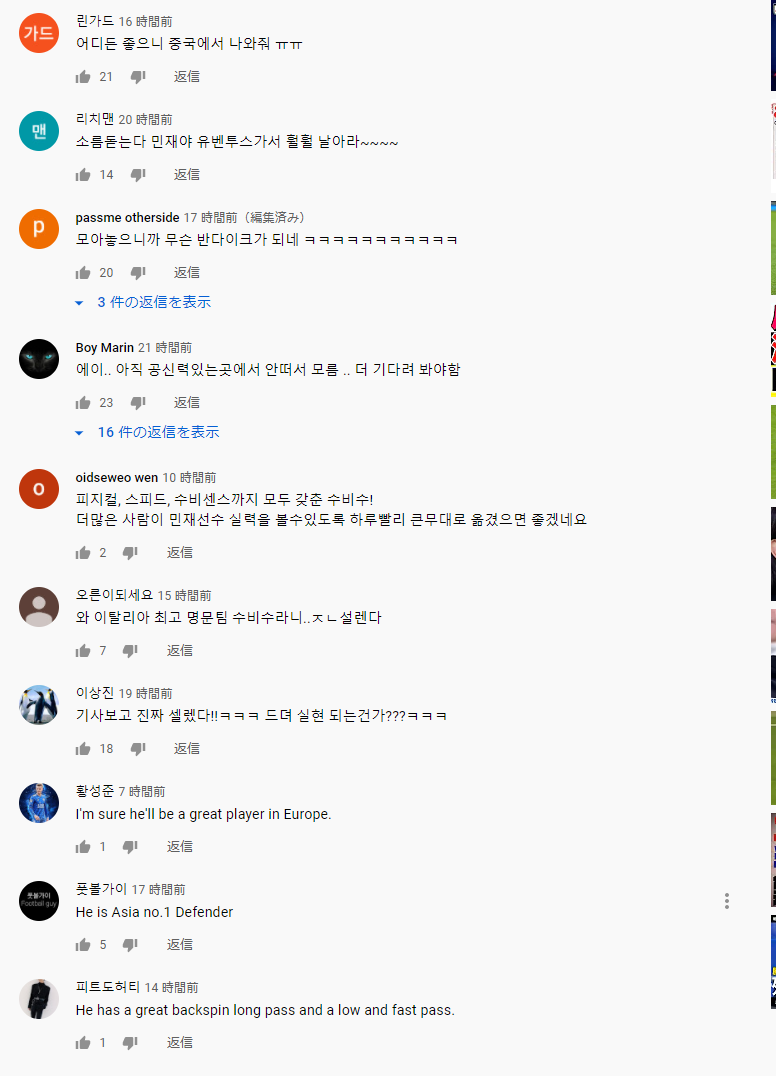This screenshot has height=1076, width=776.
Task: Reply to 린가드's comment
Action: (187, 77)
